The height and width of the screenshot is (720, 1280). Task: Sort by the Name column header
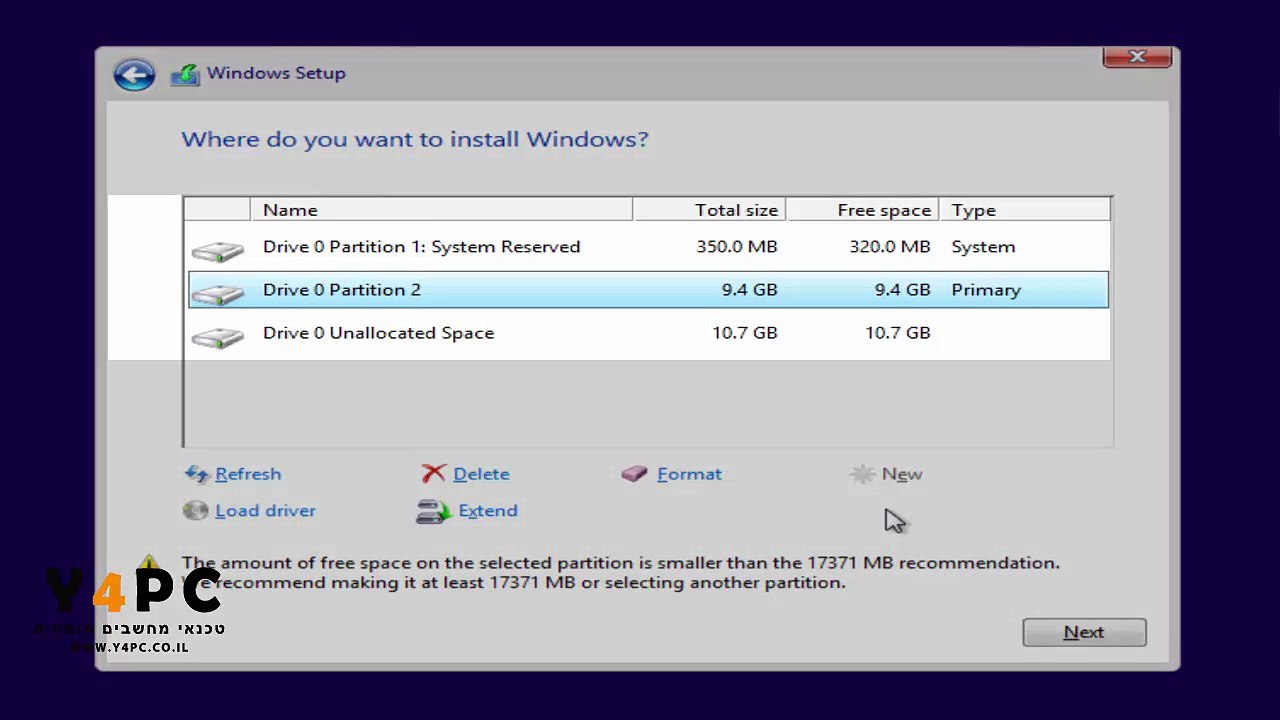441,210
